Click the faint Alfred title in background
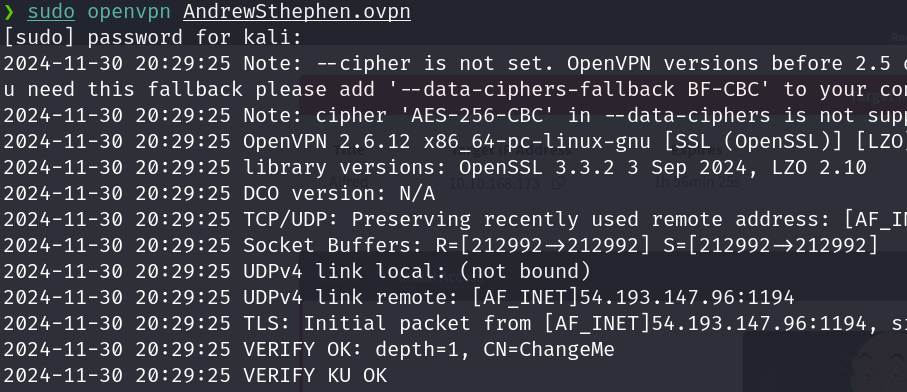The width and height of the screenshot is (907, 392). (348, 182)
